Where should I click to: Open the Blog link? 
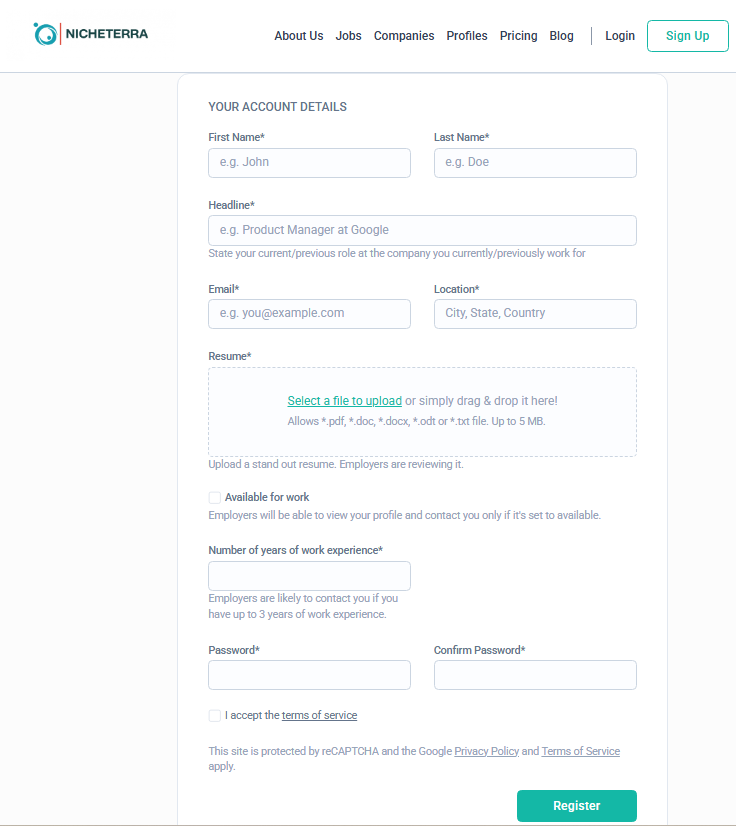(562, 36)
